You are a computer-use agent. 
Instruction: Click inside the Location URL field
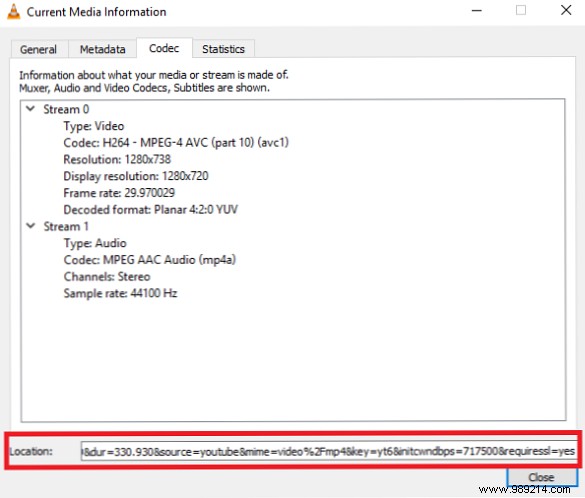(329, 451)
